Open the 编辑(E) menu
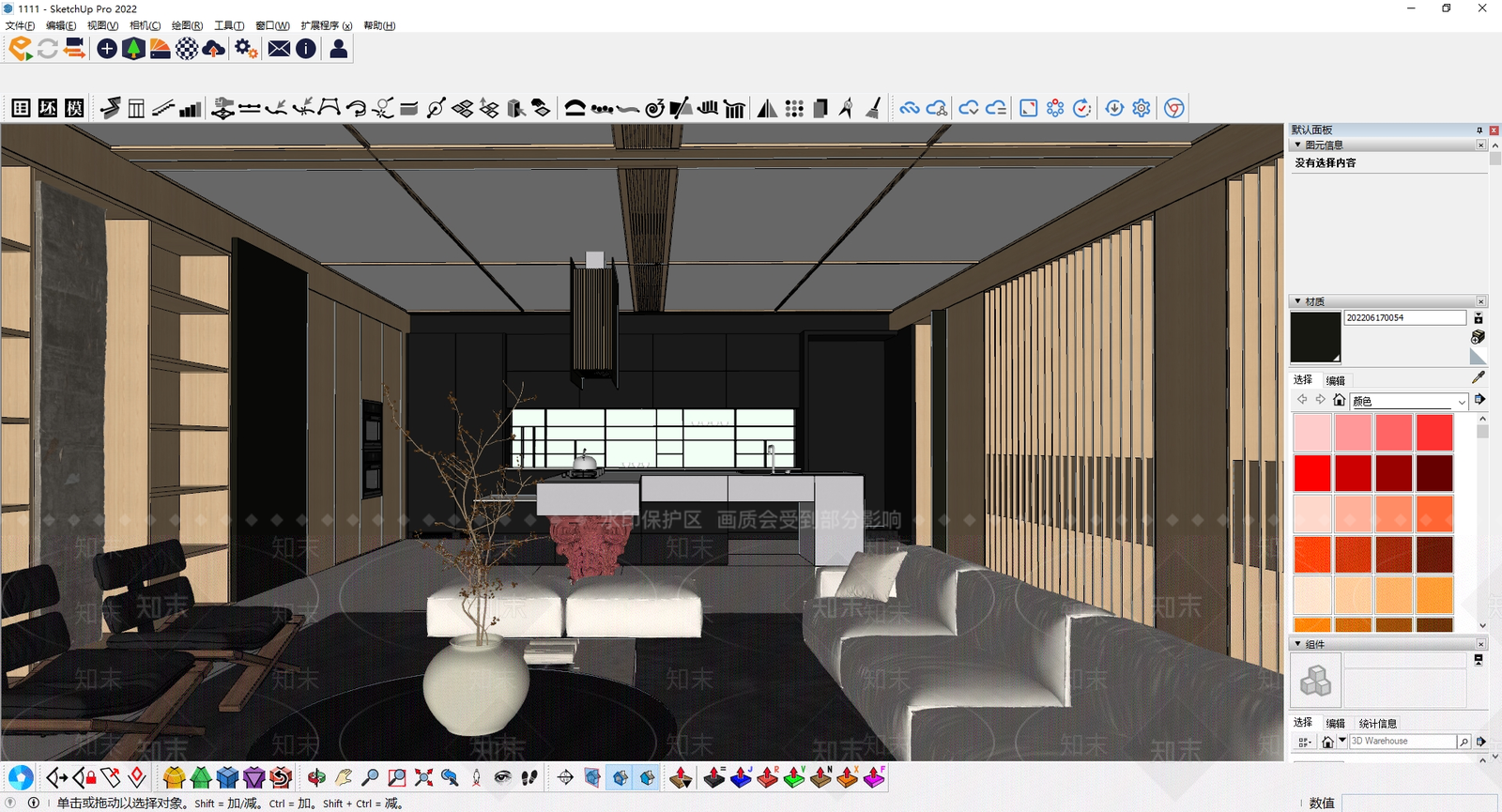This screenshot has width=1502, height=812. pos(61,25)
